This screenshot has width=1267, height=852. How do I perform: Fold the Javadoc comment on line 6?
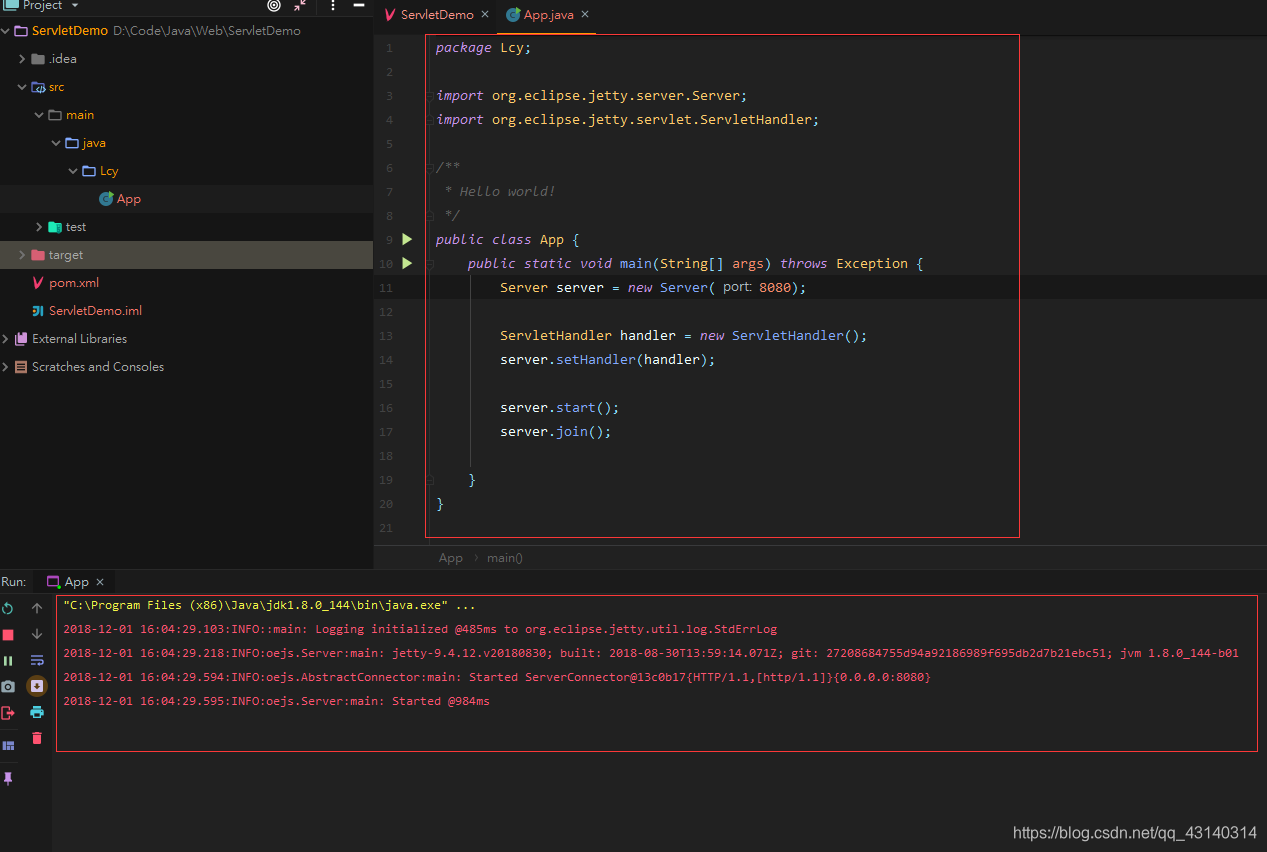(x=430, y=167)
